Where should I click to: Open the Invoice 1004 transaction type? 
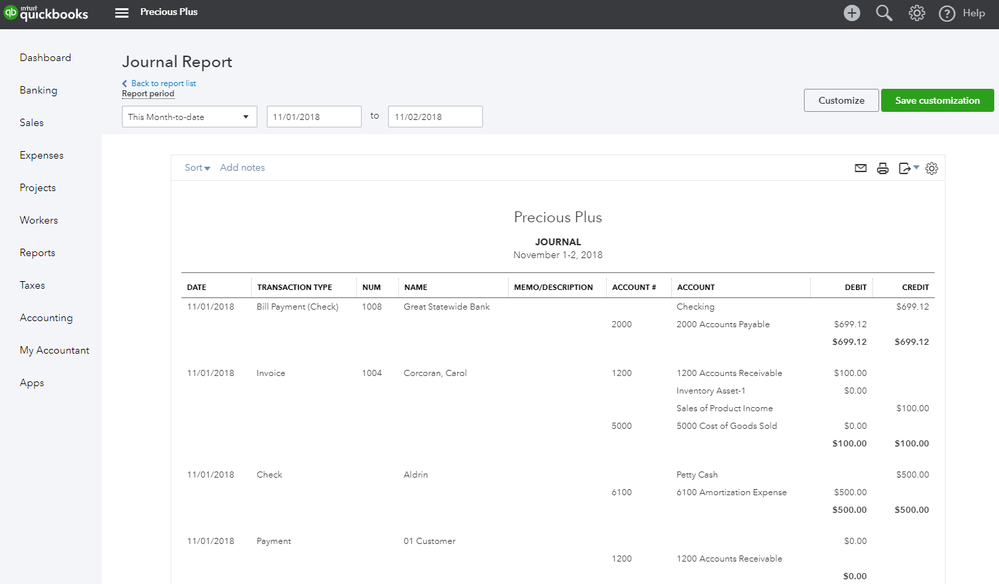coord(271,373)
